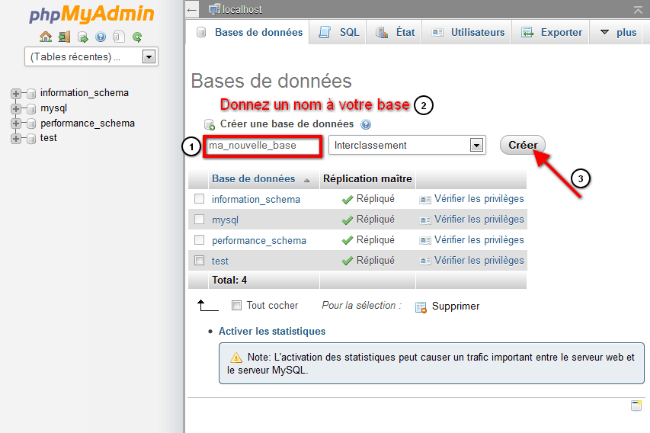
Task: Click the localhost server icon in breadcrumb
Action: coord(214,9)
